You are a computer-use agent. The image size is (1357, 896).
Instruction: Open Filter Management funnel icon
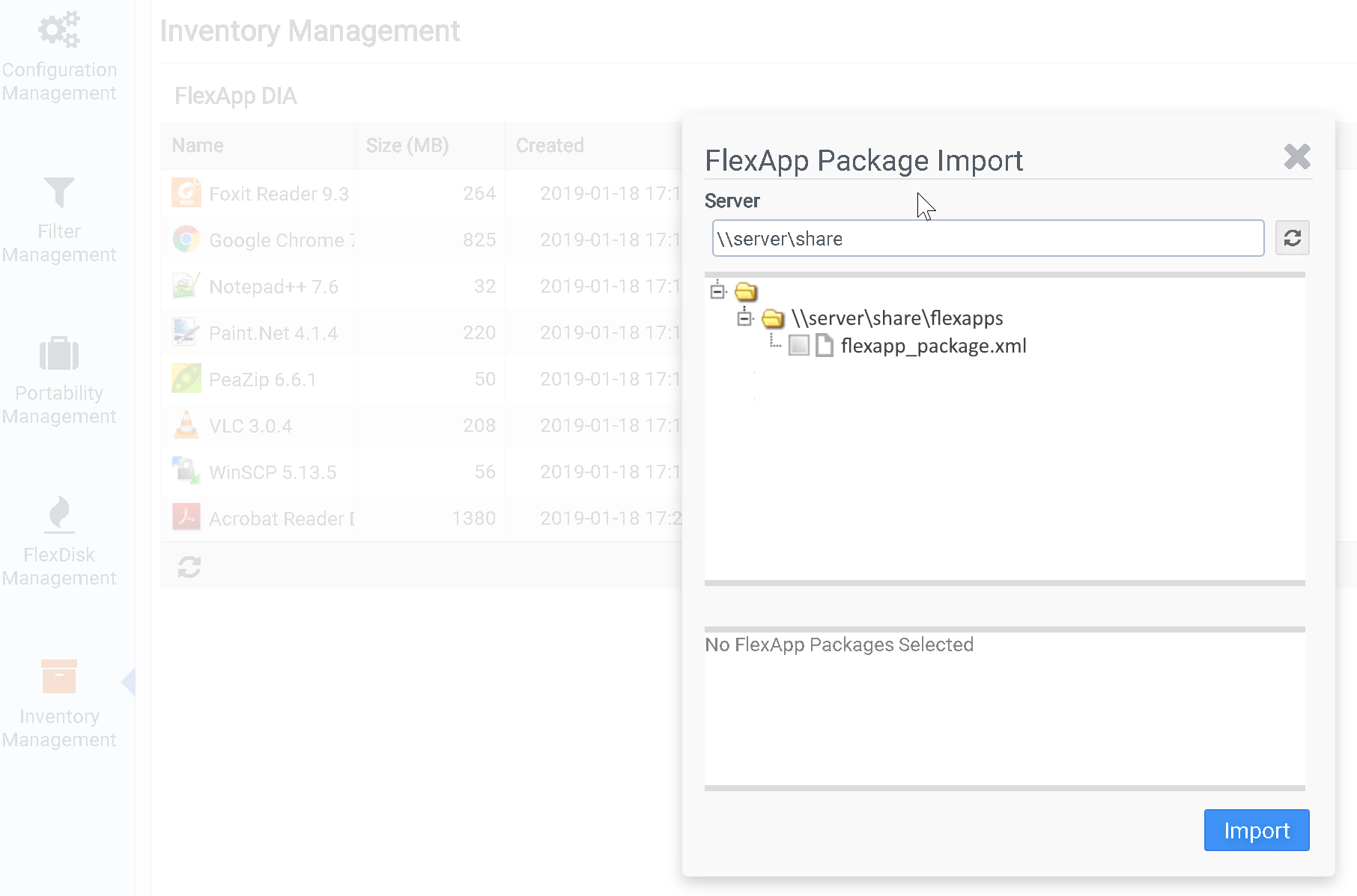[59, 192]
